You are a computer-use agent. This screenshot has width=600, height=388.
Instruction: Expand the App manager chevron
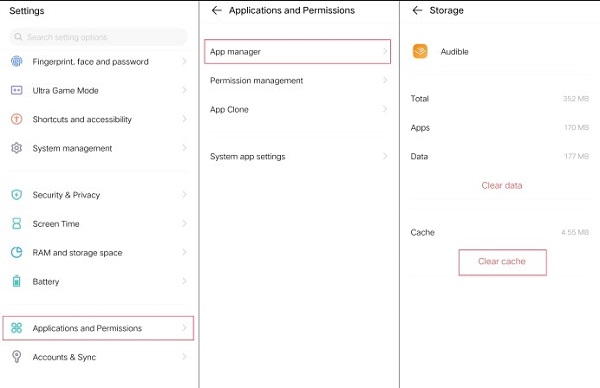tap(385, 51)
